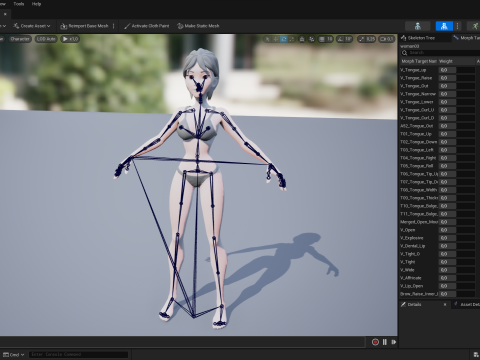Open mode options three-dot menu
480x360 pixels.
(457, 26)
